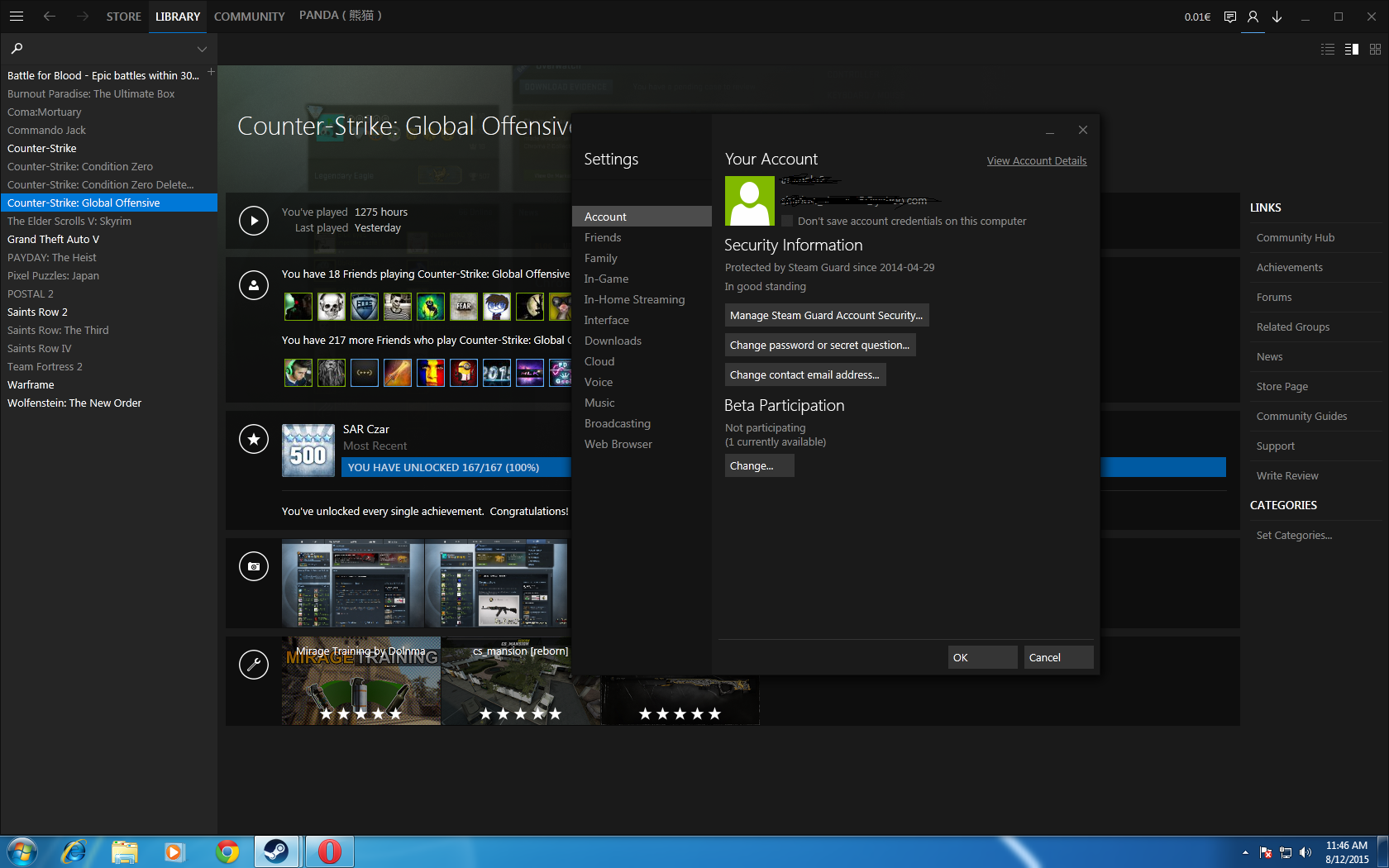Open the LIBRARY tab
The width and height of the screenshot is (1389, 868).
178,17
